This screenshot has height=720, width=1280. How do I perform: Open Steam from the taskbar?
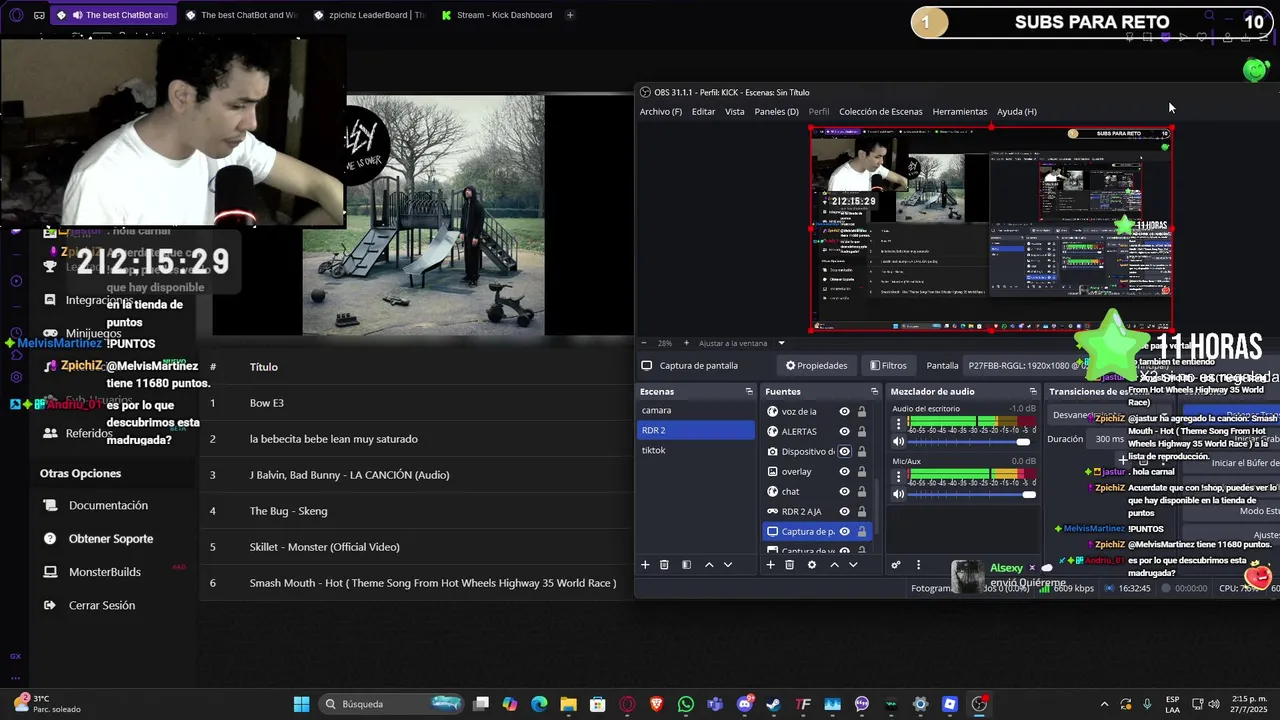773,704
